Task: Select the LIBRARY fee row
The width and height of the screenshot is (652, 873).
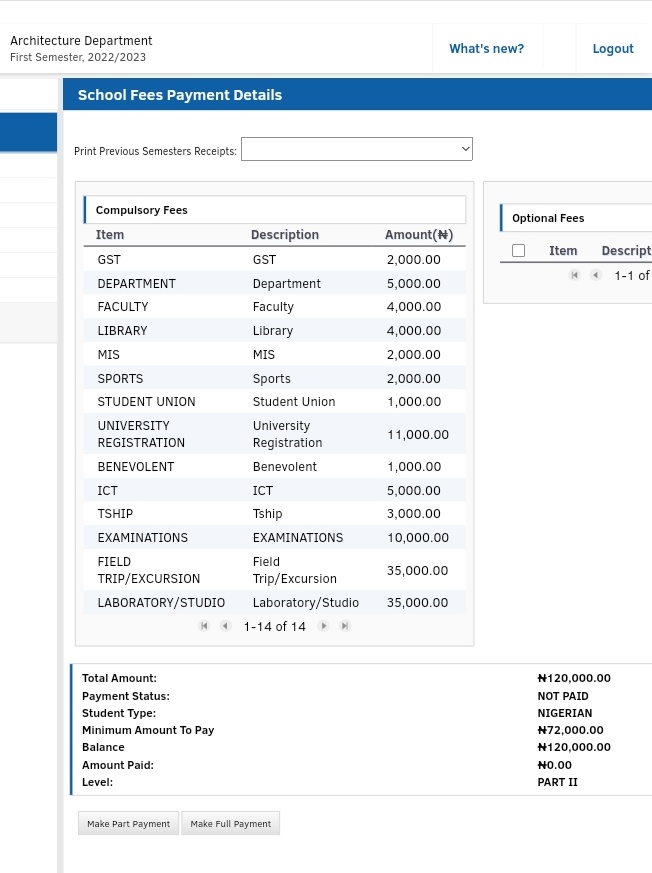Action: tap(274, 331)
